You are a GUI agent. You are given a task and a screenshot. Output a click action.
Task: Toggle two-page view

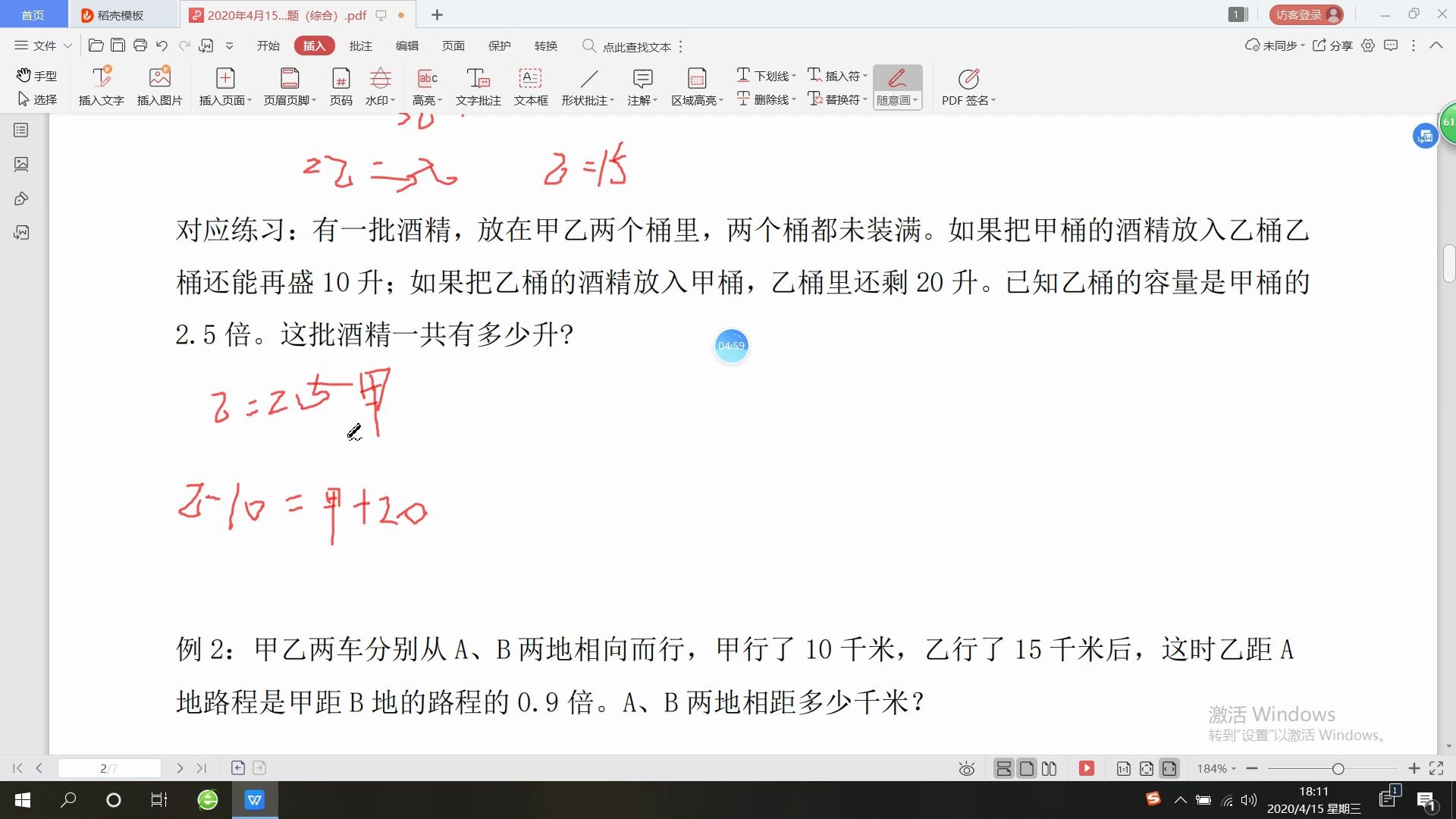tap(1050, 769)
